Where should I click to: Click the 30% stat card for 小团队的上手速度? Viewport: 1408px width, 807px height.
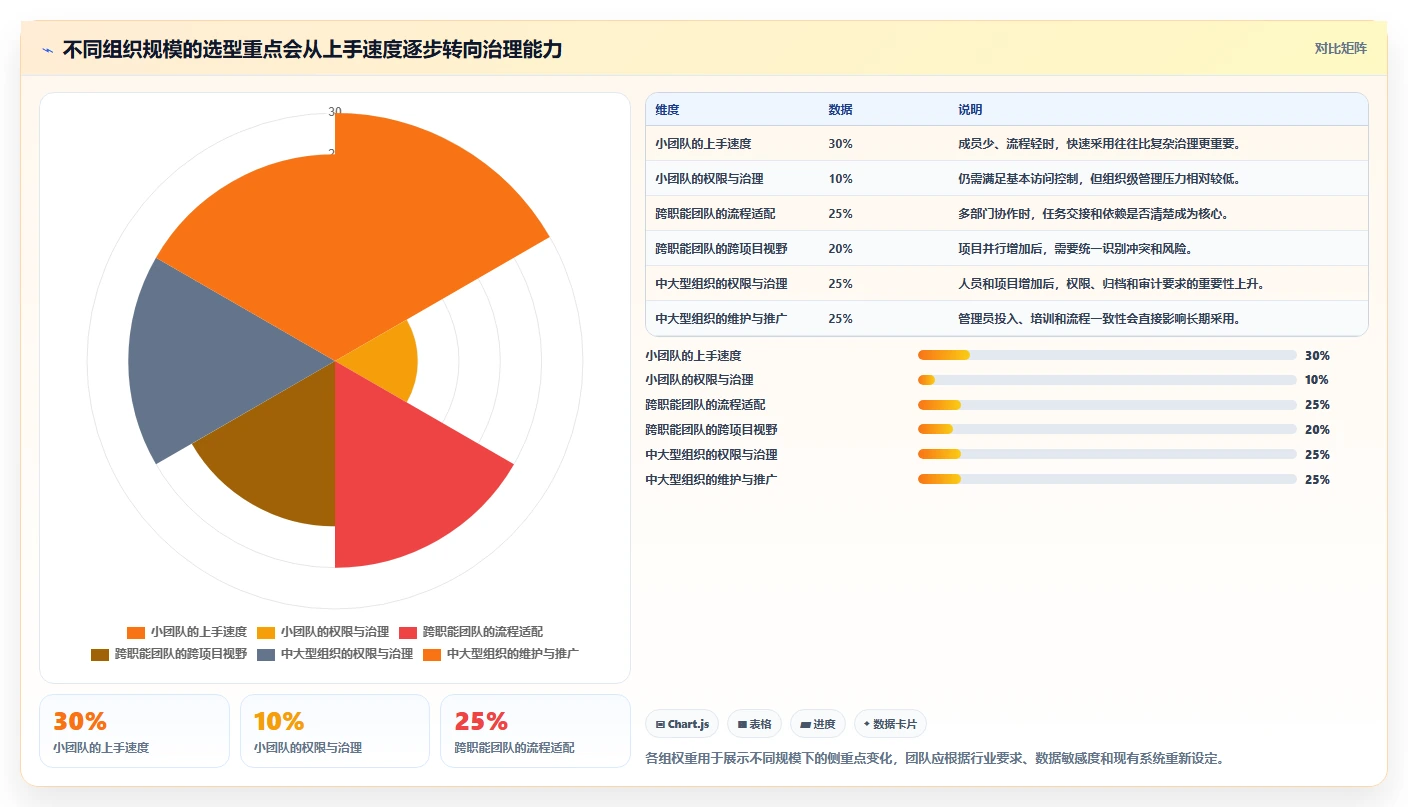coord(134,731)
